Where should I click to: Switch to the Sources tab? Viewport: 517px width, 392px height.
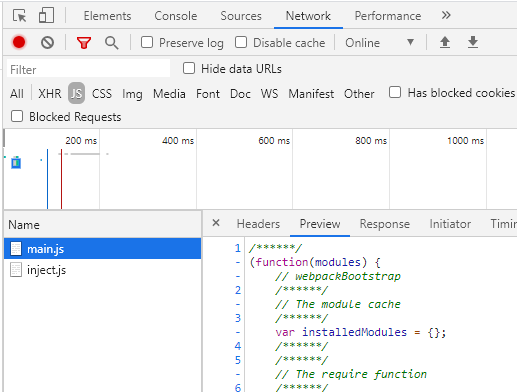[x=241, y=16]
